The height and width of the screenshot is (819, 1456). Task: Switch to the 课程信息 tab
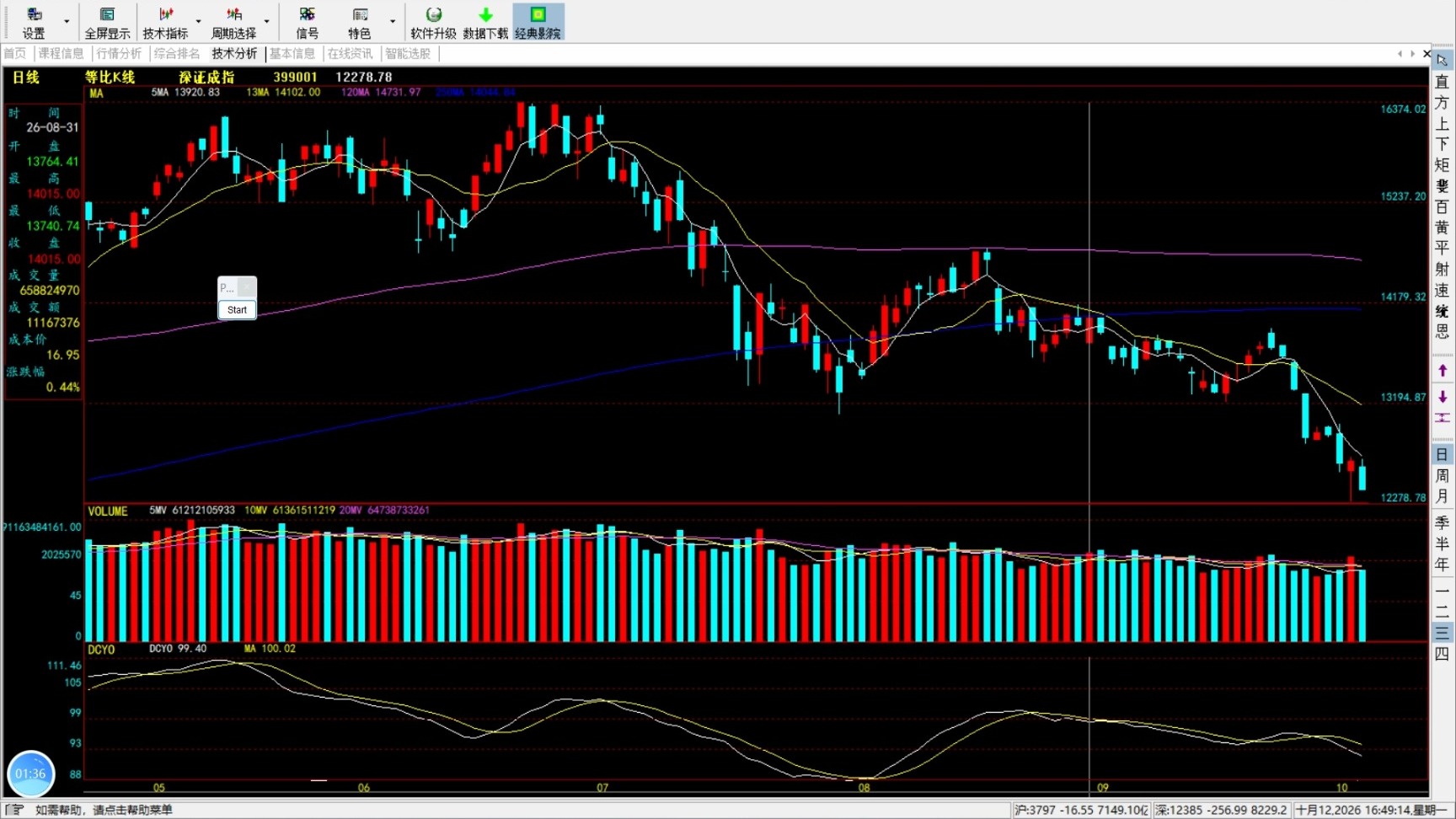pyautogui.click(x=61, y=53)
